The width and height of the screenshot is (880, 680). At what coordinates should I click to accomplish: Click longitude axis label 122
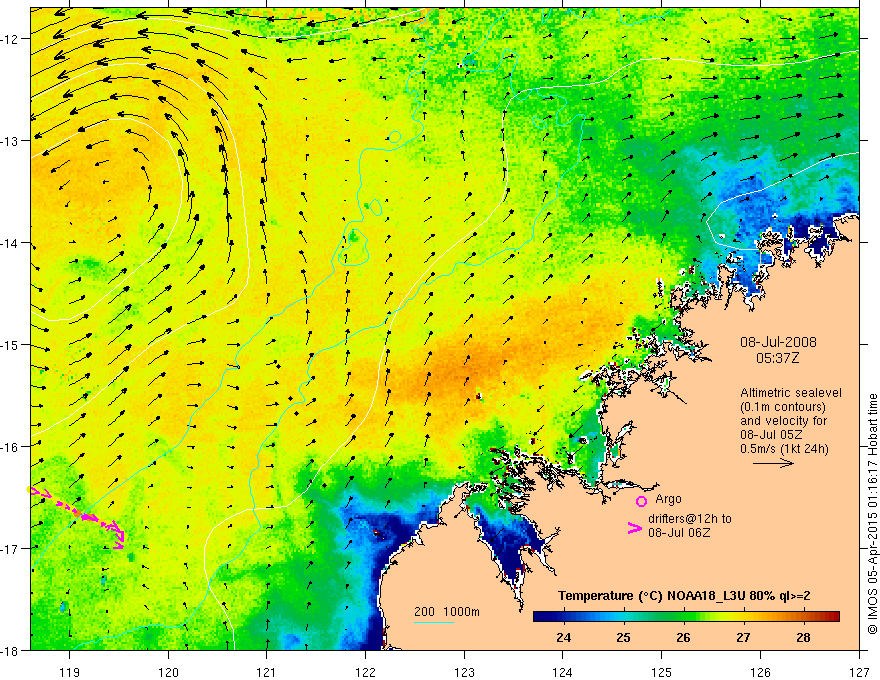click(x=365, y=672)
